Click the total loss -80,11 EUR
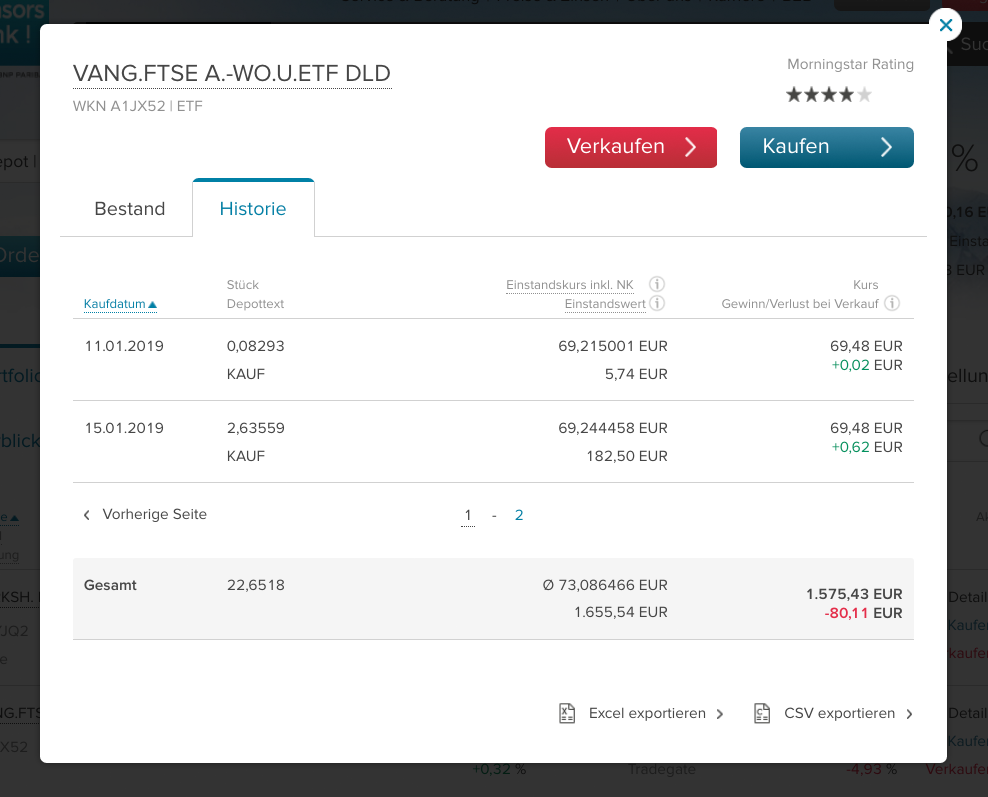This screenshot has width=988, height=797. click(863, 613)
